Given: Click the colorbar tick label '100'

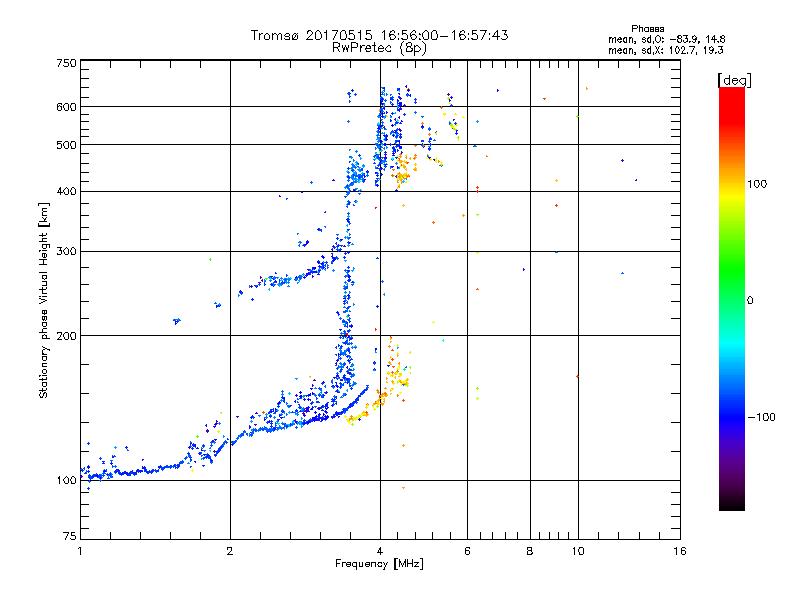Looking at the screenshot, I should [757, 184].
